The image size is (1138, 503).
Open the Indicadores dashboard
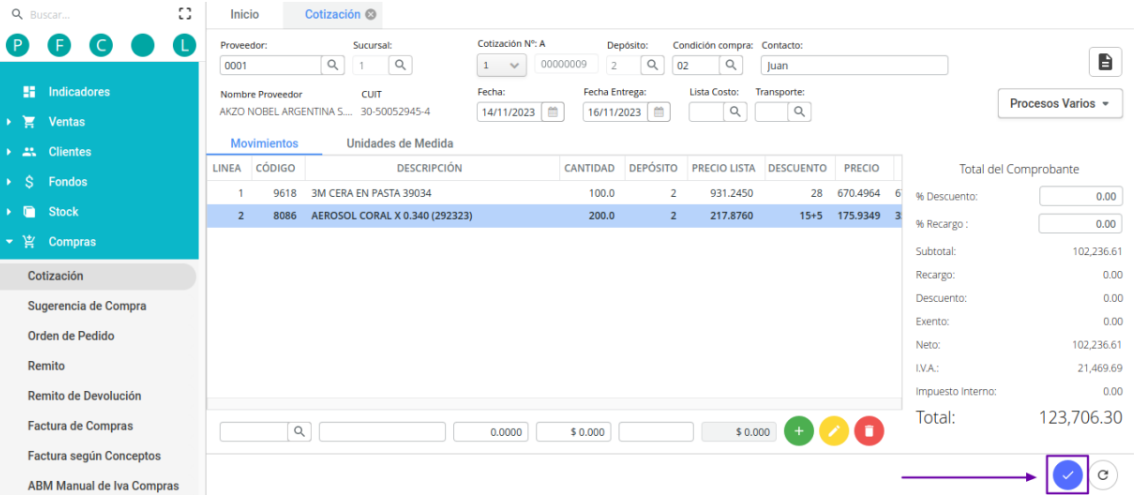point(79,92)
